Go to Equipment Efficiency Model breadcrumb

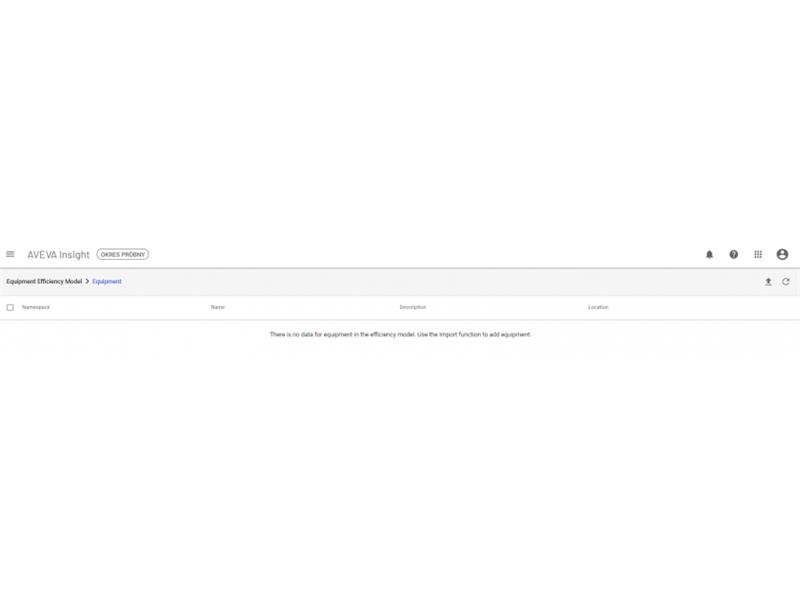point(44,281)
